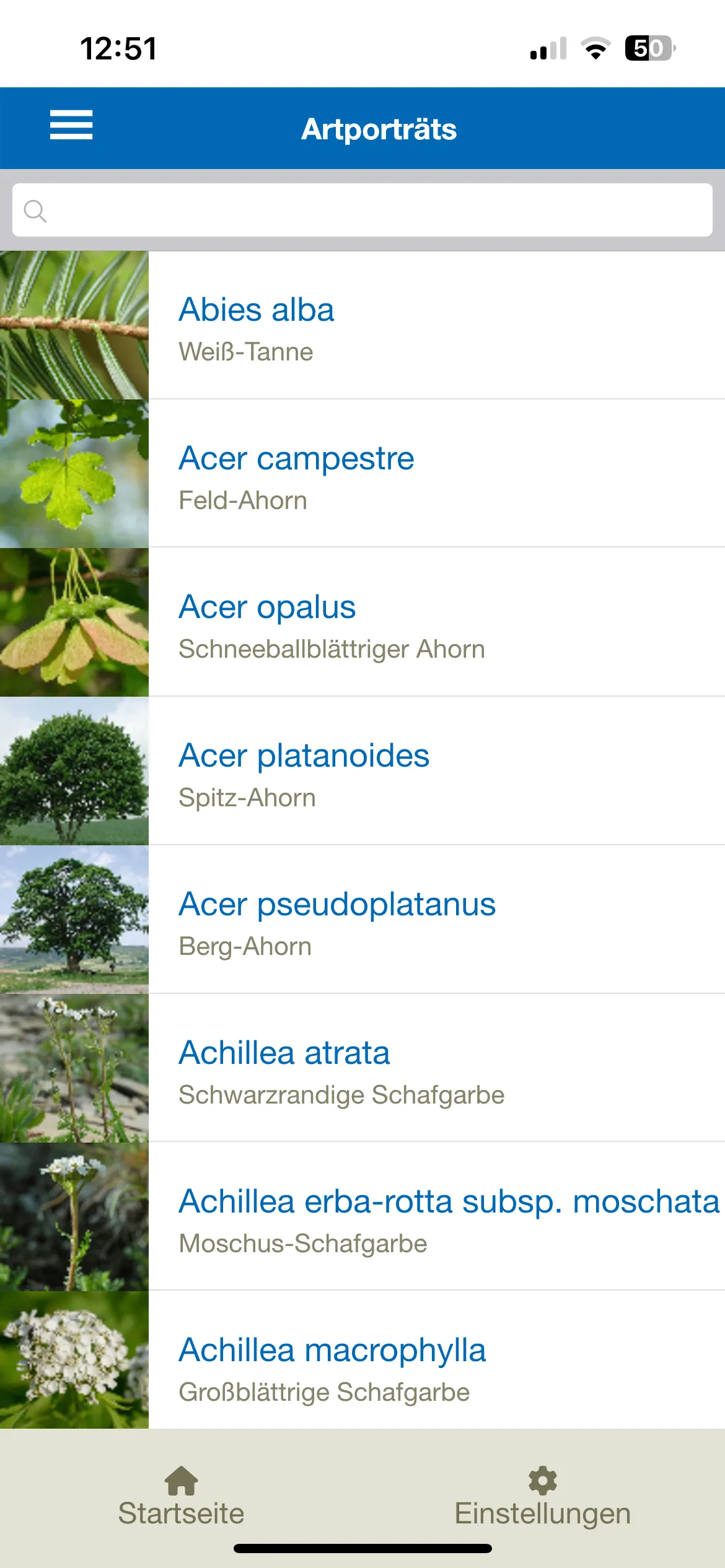Tap the Acer platanoides tree thumbnail
The height and width of the screenshot is (1568, 725).
74,770
